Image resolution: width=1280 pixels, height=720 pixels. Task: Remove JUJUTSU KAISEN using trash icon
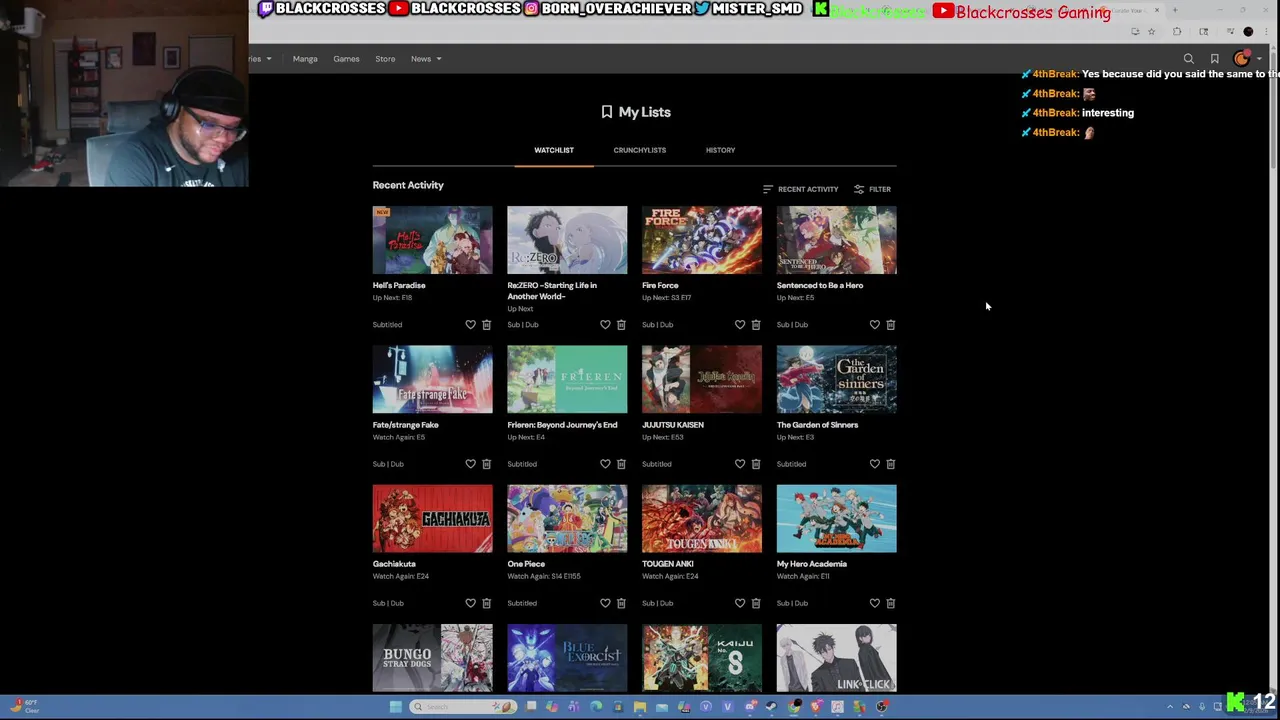[756, 464]
